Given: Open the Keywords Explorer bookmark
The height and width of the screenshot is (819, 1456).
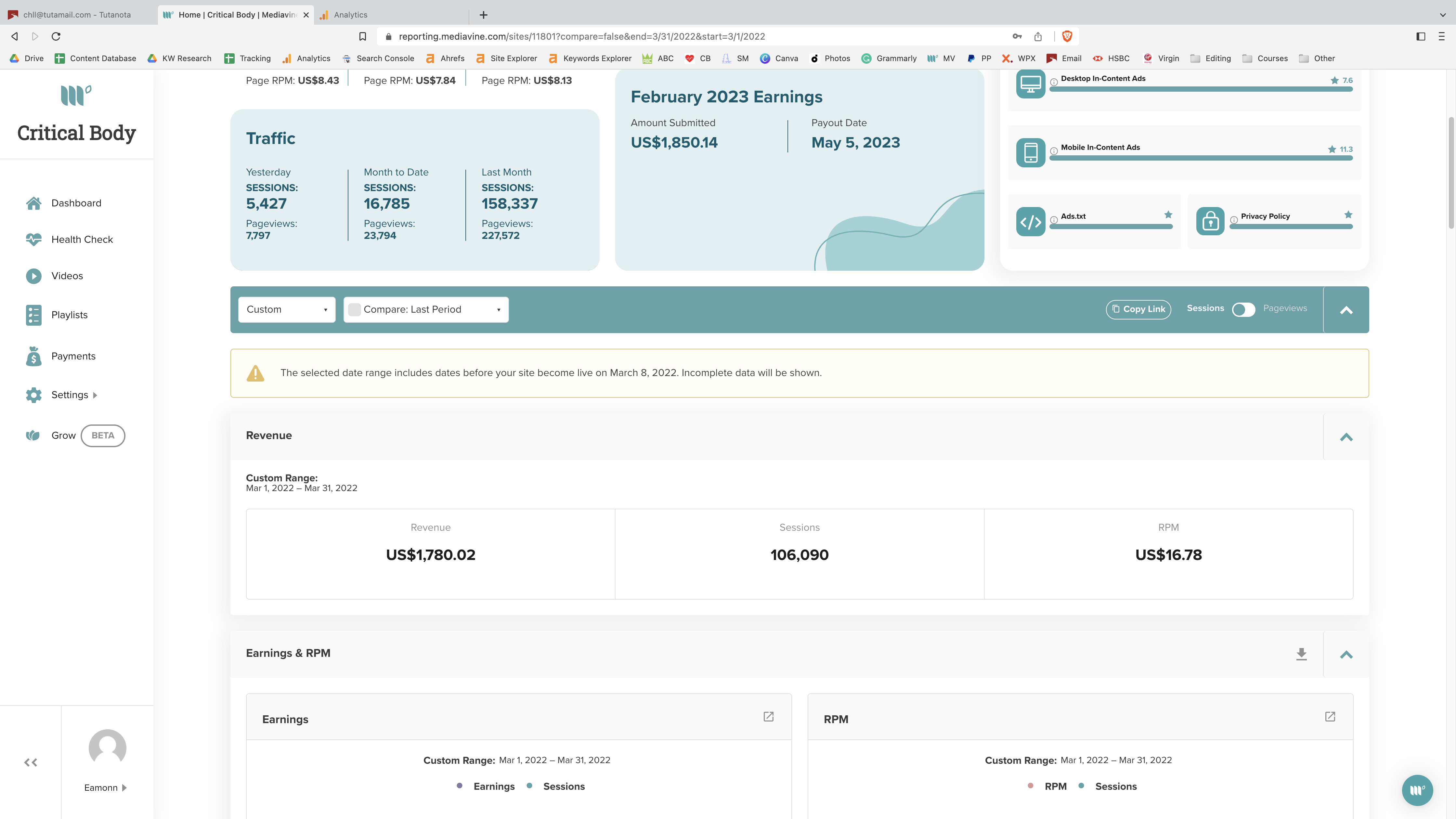Looking at the screenshot, I should point(590,58).
